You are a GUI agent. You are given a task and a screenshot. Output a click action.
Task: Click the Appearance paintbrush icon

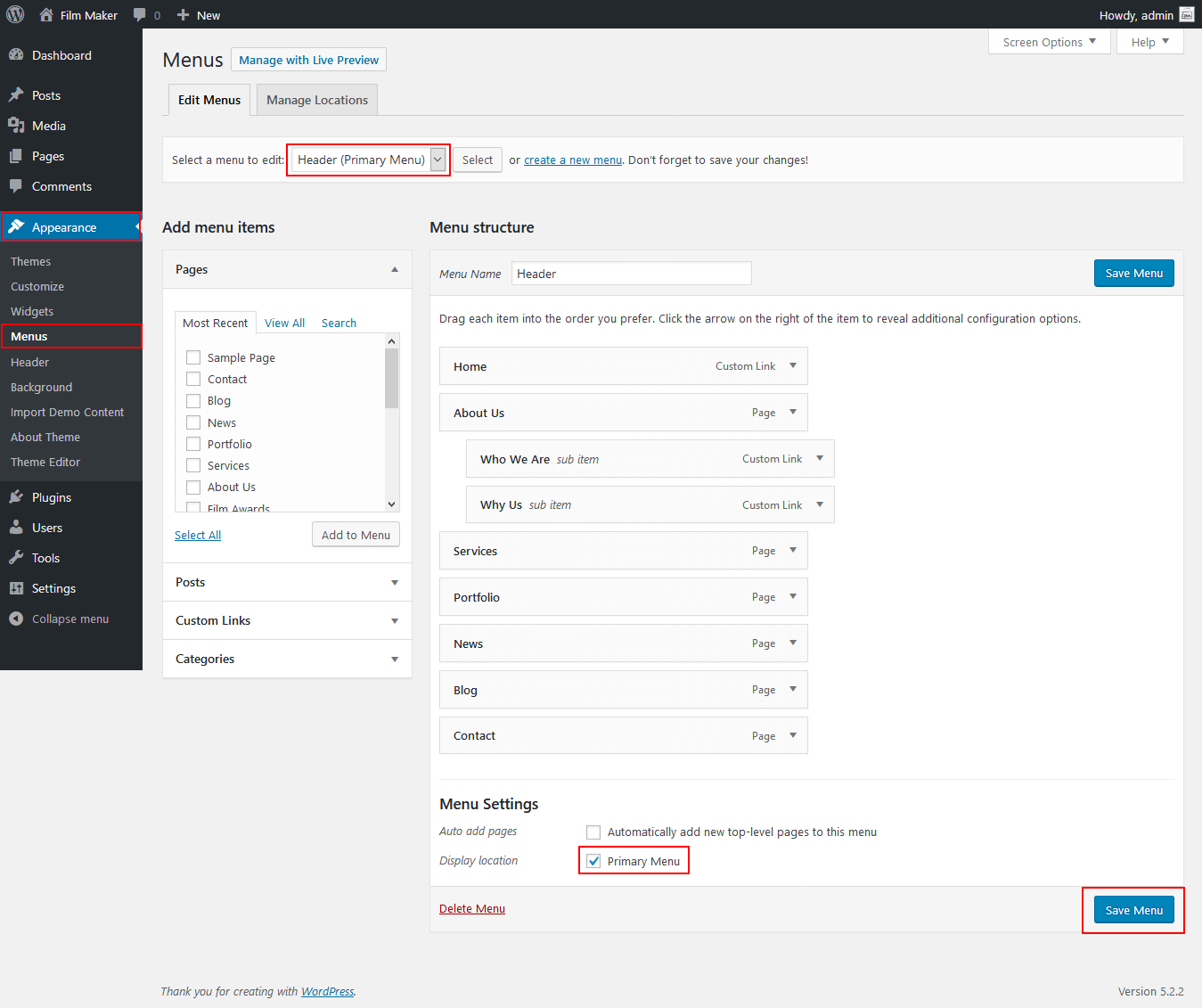pyautogui.click(x=16, y=226)
